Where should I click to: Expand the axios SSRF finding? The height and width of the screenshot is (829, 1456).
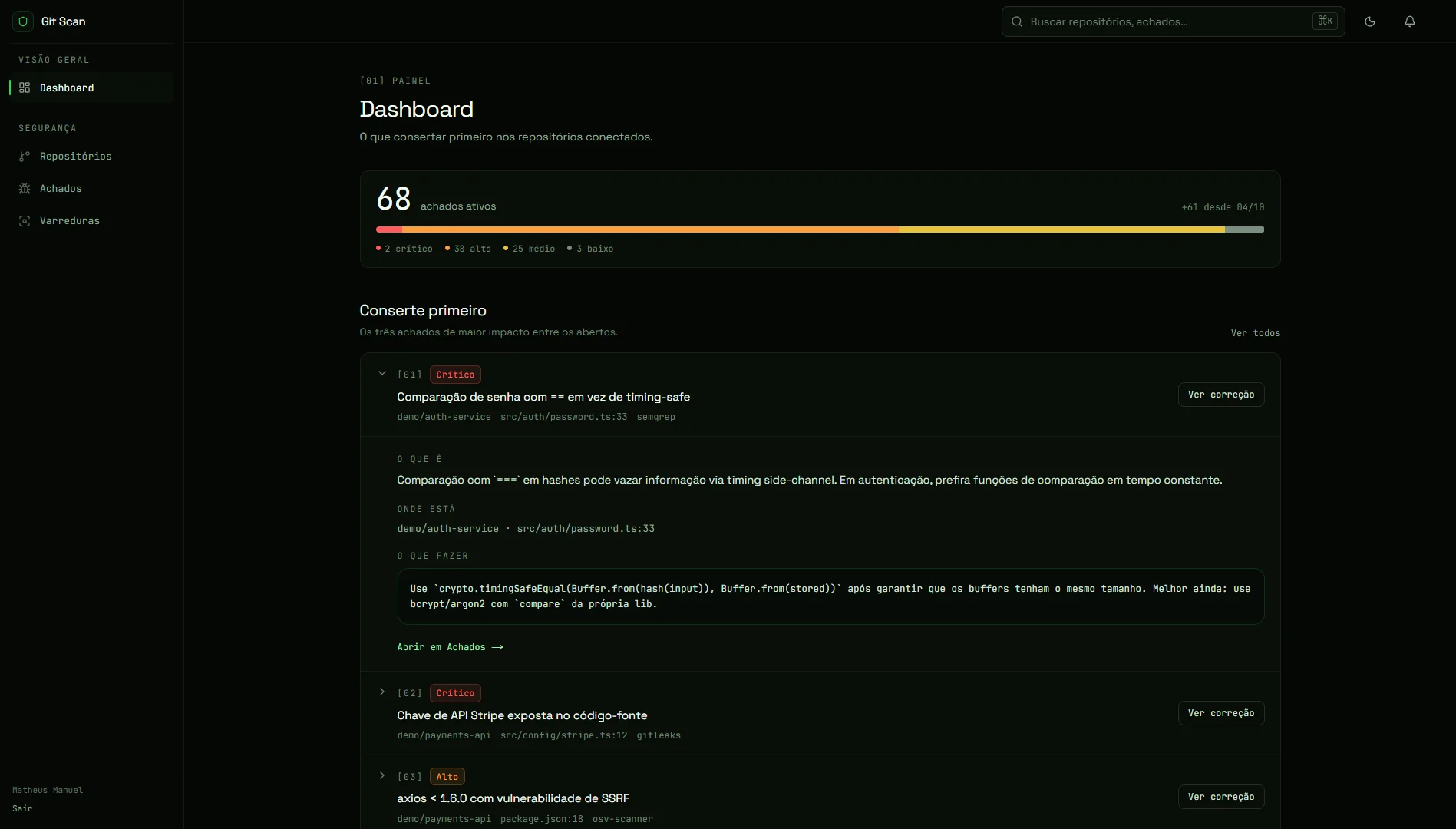(x=382, y=775)
